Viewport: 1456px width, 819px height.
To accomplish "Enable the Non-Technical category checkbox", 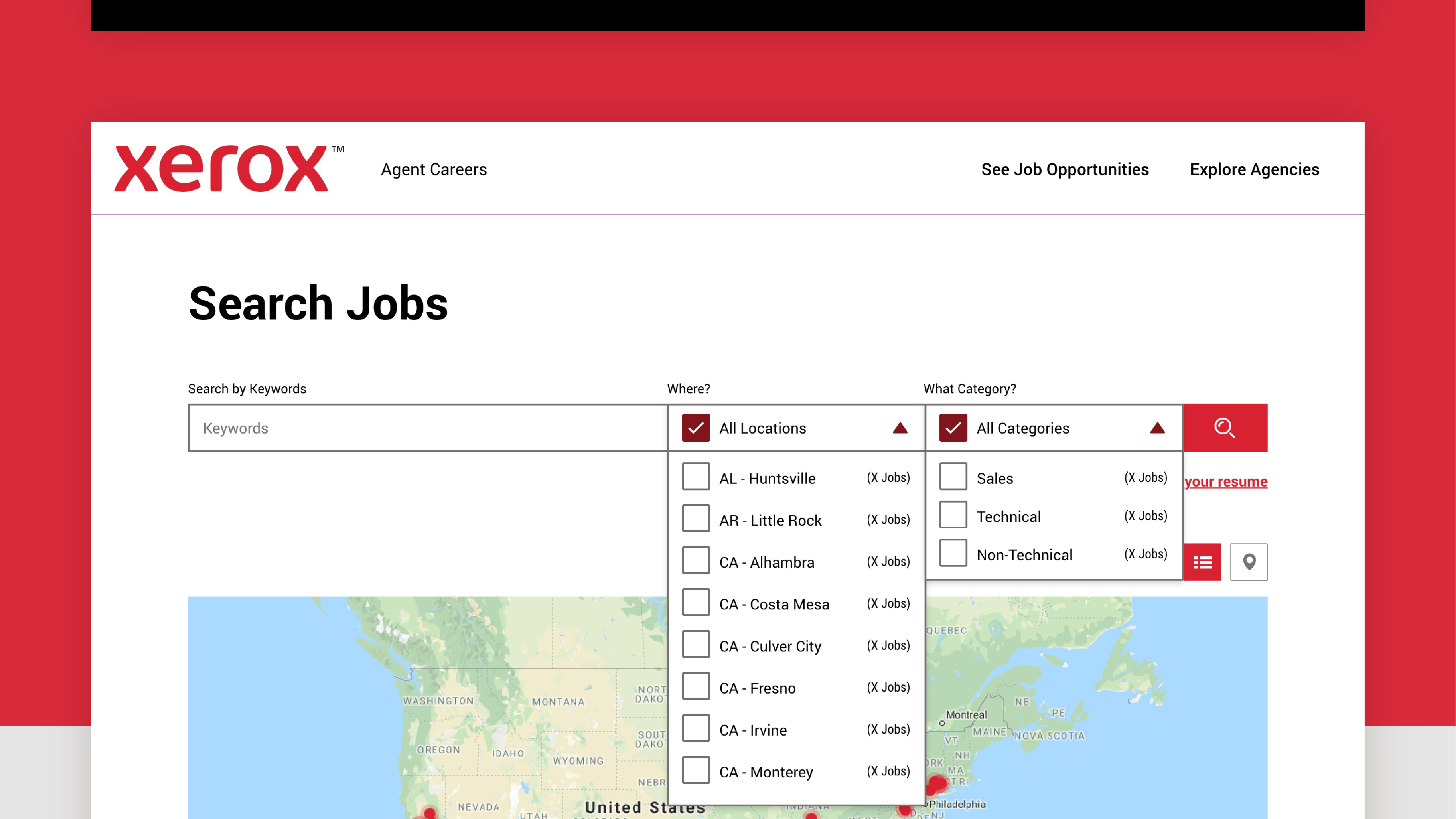I will (x=953, y=553).
